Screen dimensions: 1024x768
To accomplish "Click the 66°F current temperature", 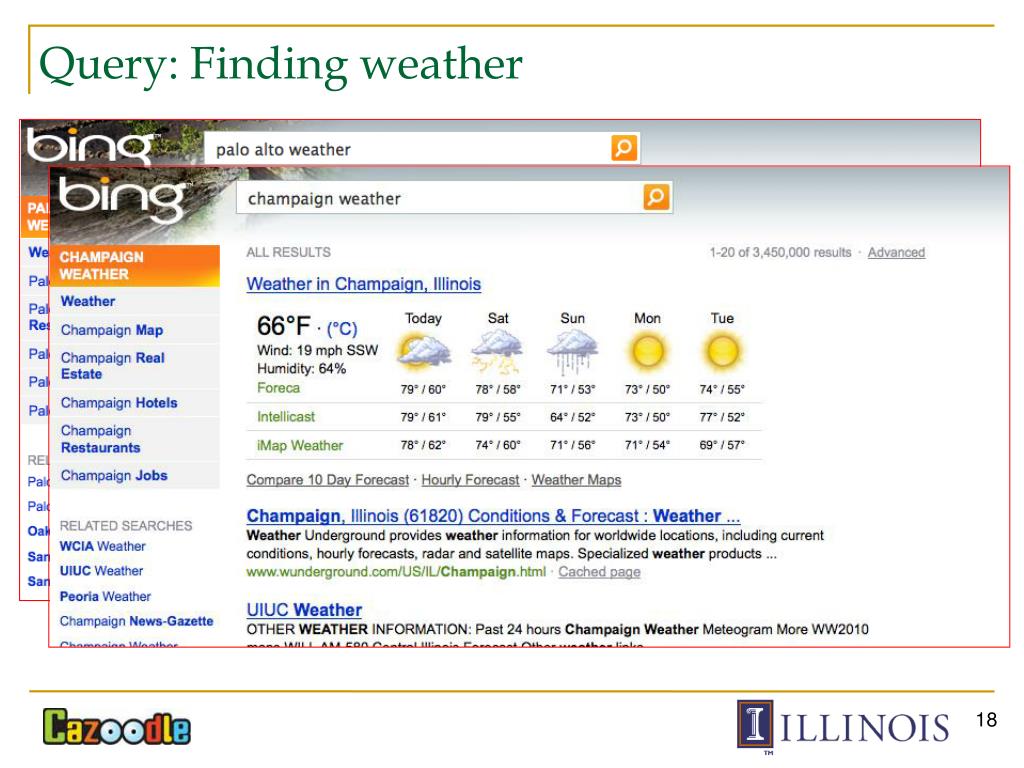I will coord(283,326).
